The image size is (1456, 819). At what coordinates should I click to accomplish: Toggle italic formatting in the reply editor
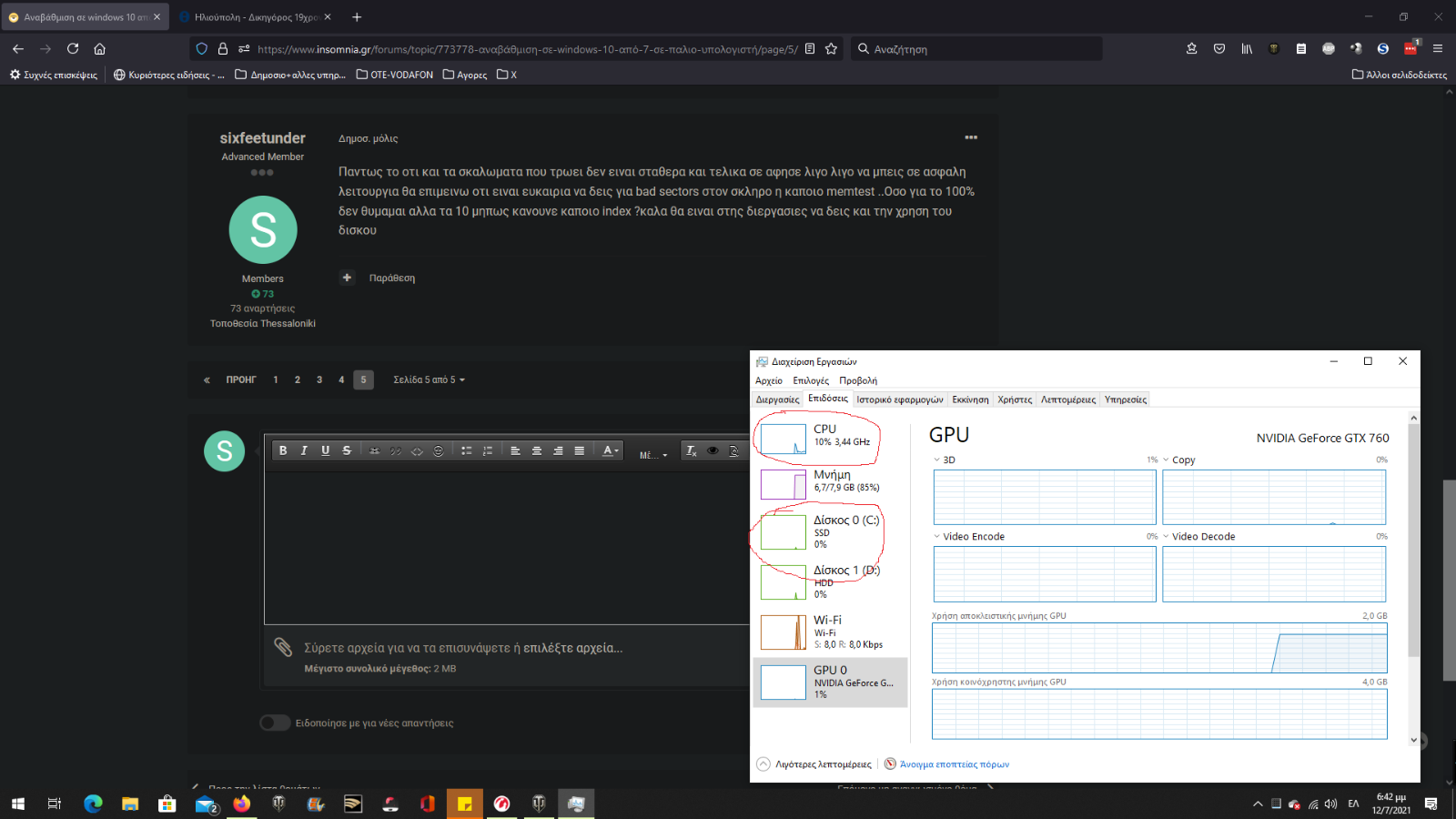[x=304, y=450]
